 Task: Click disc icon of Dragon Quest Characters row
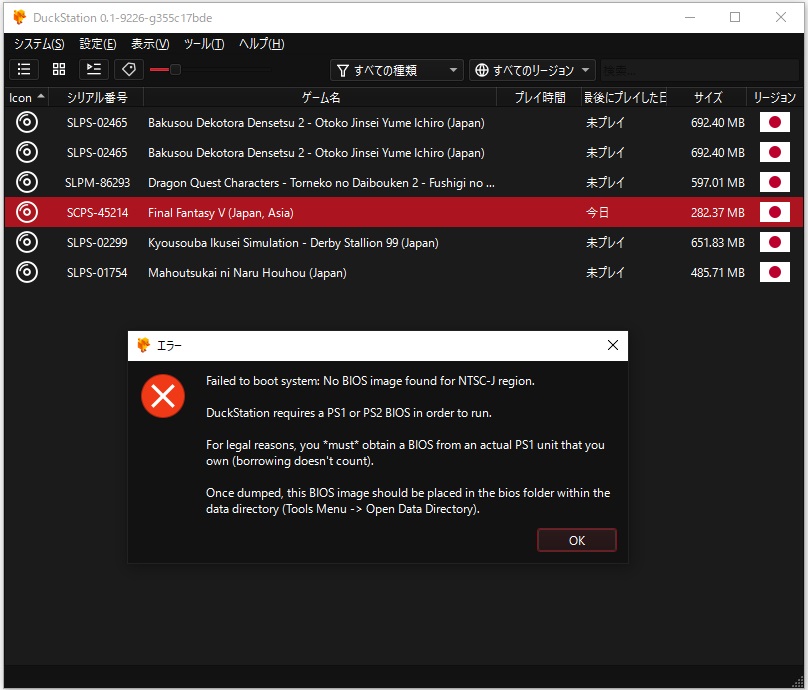(x=27, y=182)
